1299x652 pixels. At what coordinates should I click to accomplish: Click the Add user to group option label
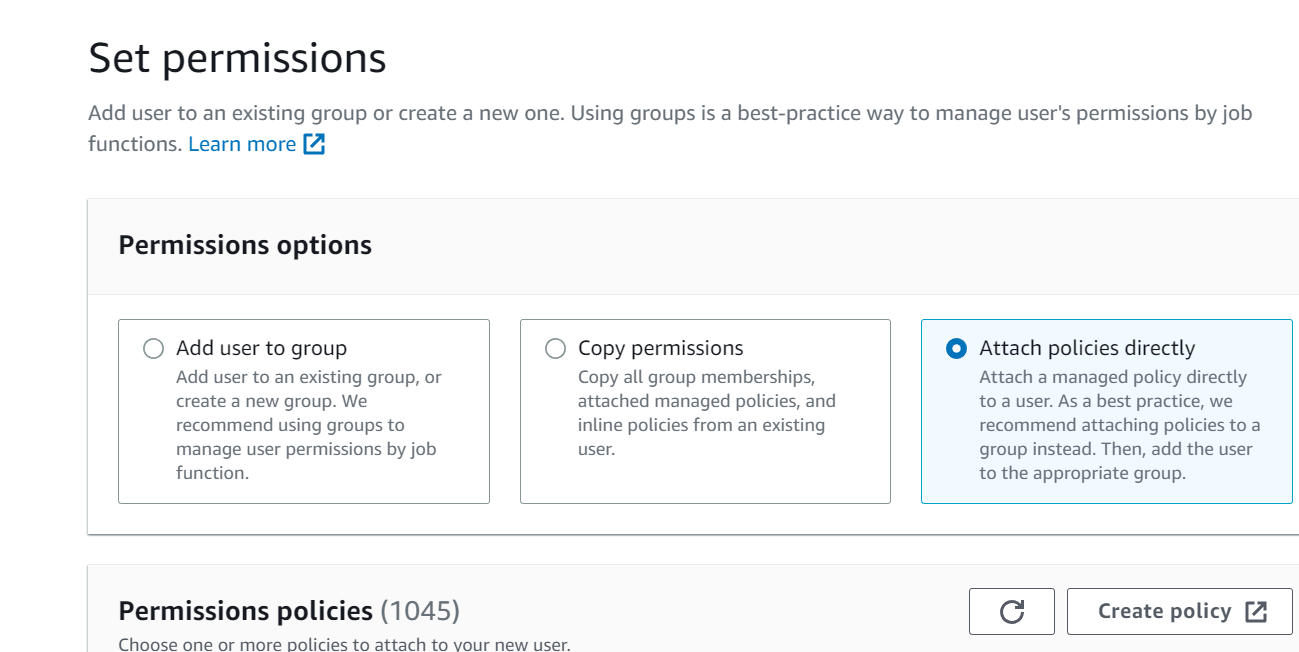point(262,348)
